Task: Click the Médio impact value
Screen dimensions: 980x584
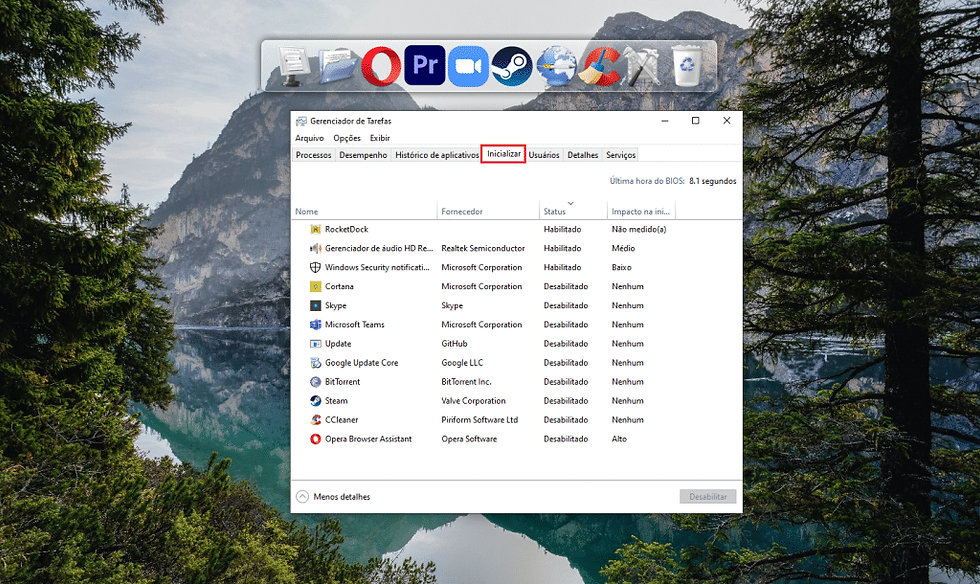Action: [623, 248]
